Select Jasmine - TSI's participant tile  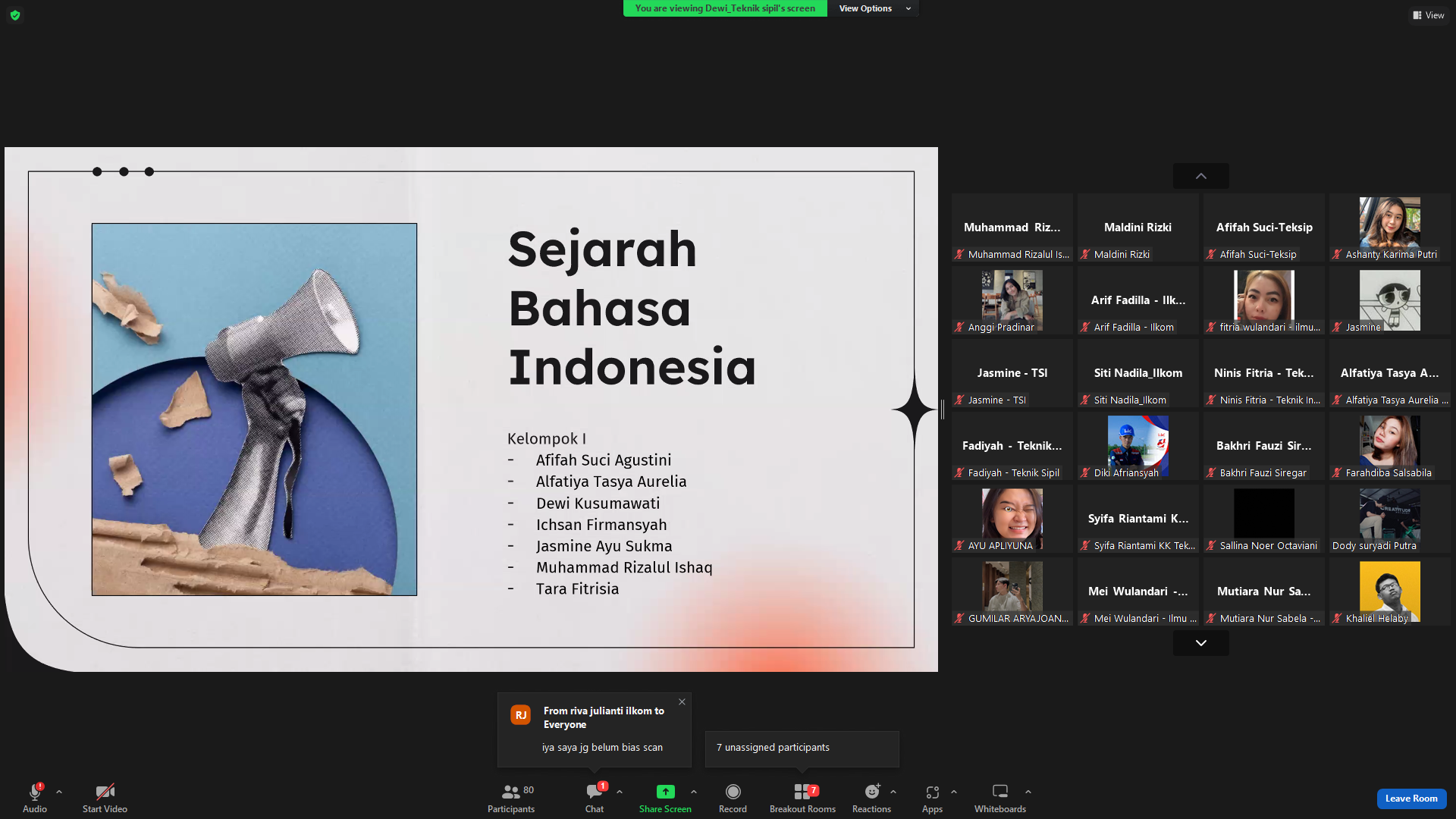pos(1012,373)
